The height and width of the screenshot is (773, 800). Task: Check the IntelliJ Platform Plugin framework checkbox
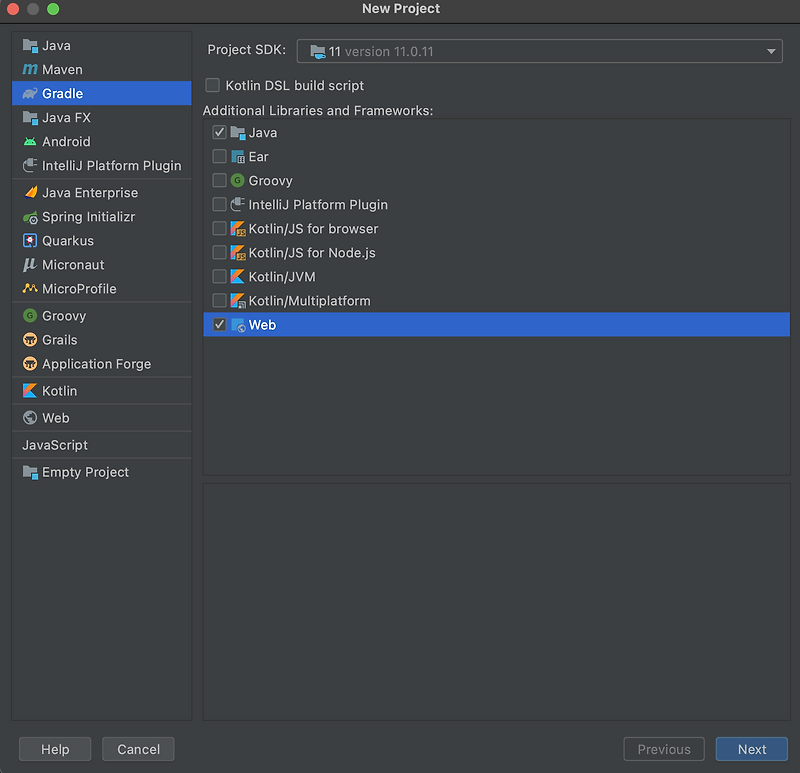click(219, 204)
